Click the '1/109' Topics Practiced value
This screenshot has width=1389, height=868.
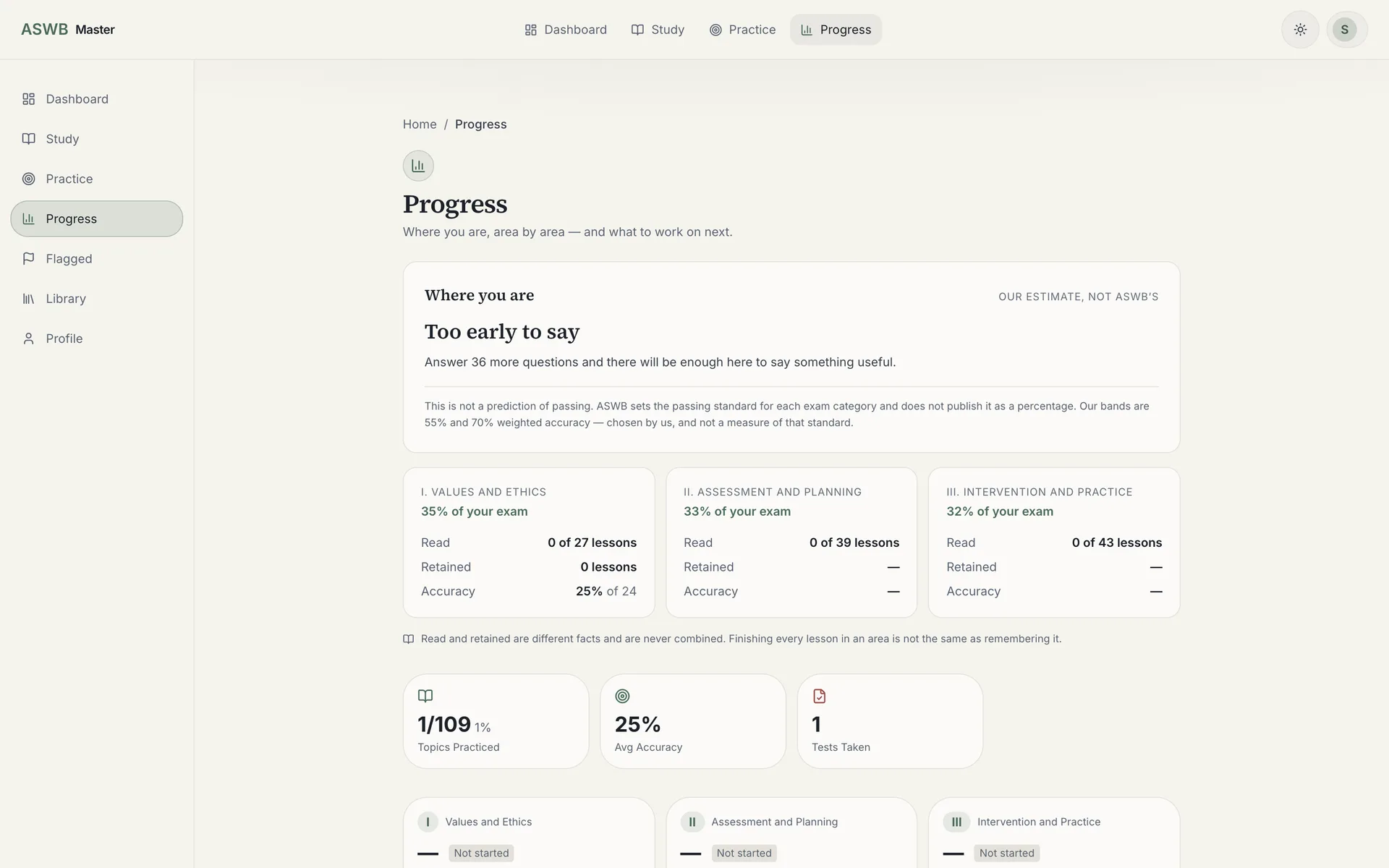click(444, 724)
